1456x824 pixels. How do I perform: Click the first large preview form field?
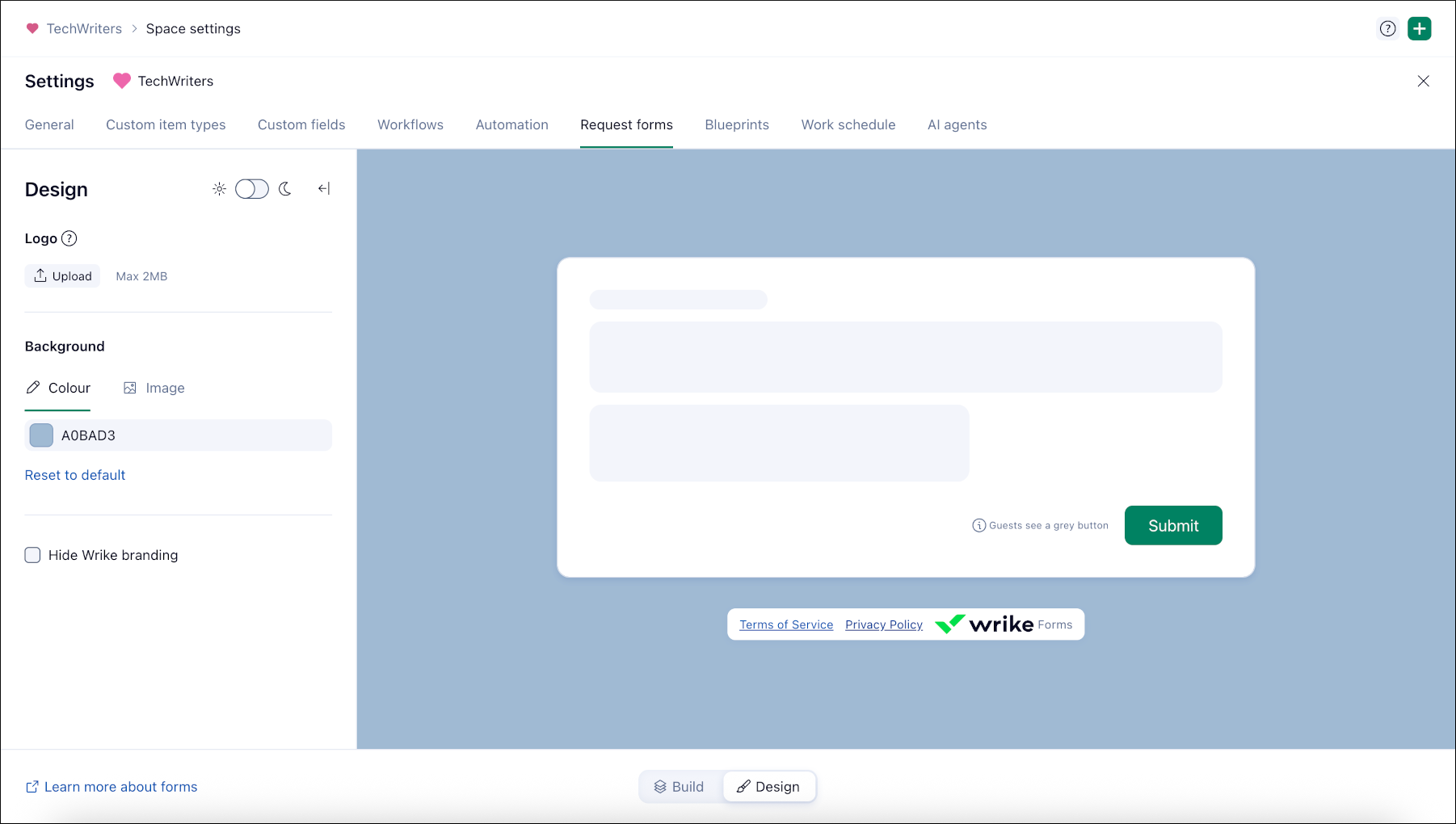[906, 357]
